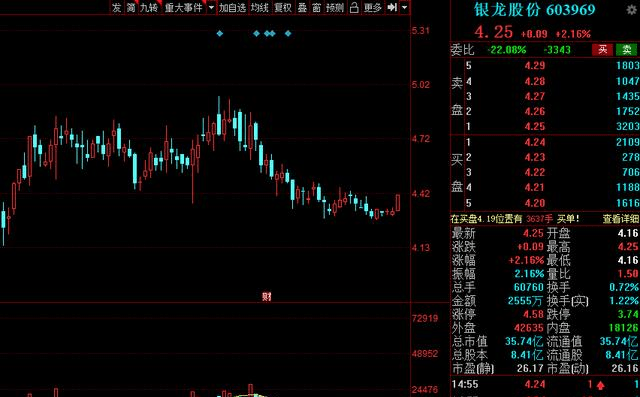
Task: Click the 内盘 value 18126
Action: click(x=623, y=328)
